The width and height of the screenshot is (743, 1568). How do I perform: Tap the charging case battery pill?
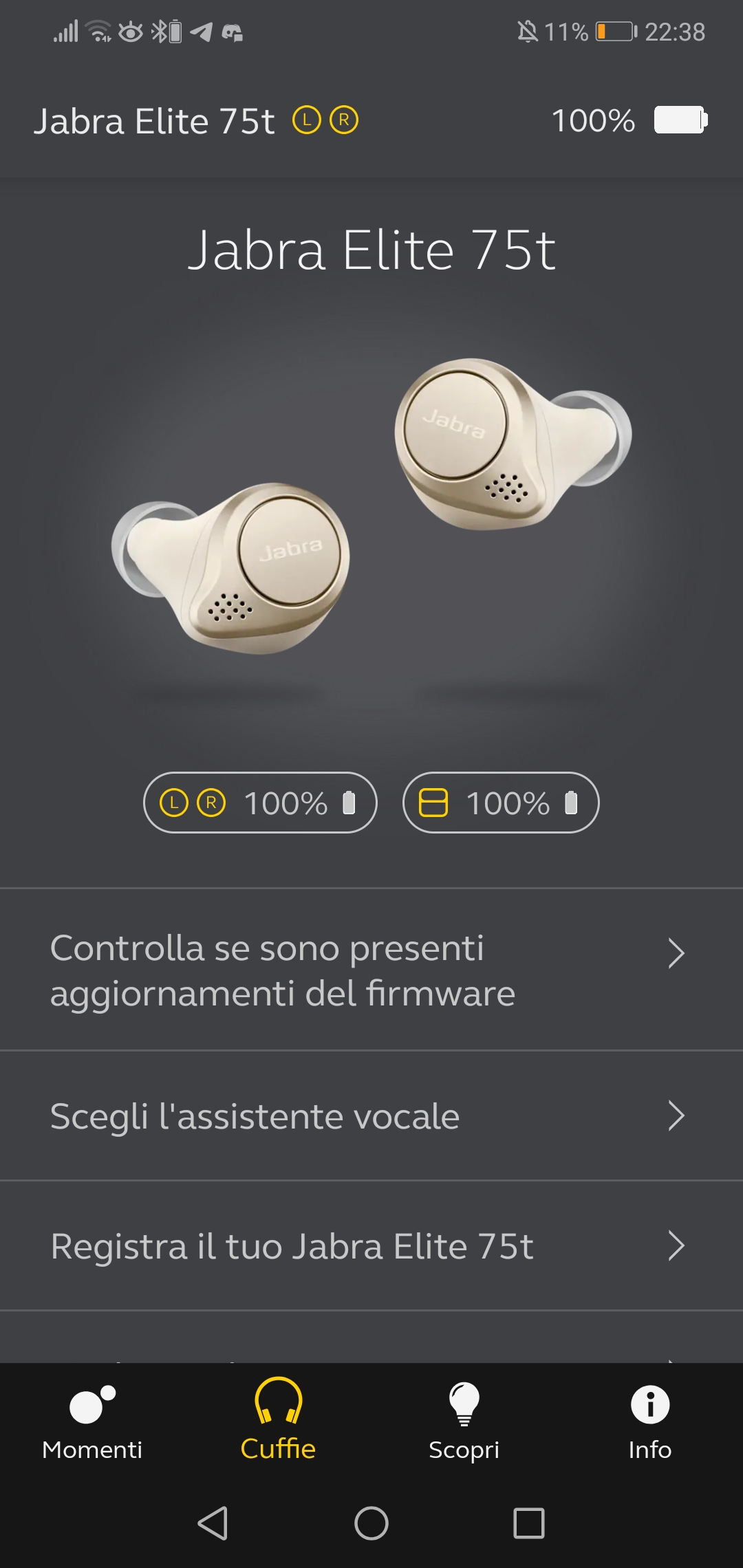coord(501,803)
